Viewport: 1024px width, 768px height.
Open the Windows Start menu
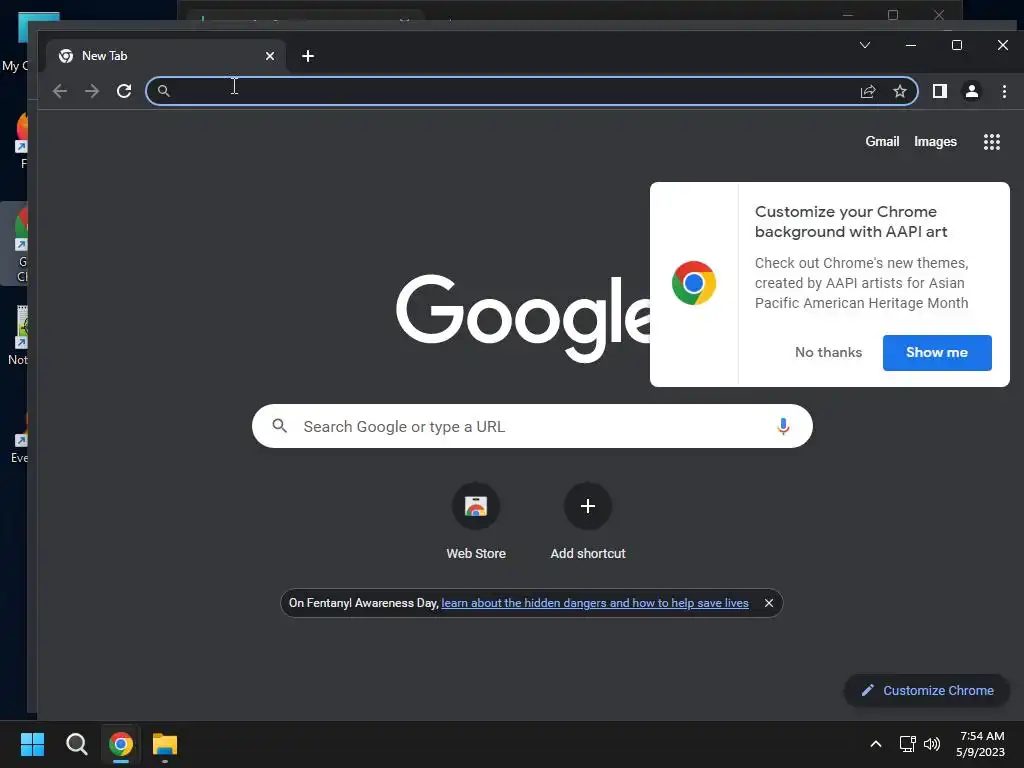[x=32, y=744]
